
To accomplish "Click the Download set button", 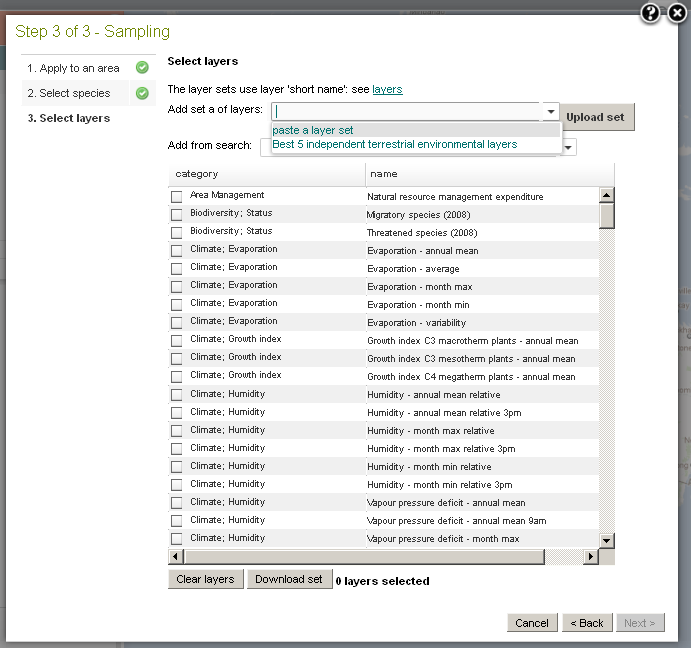I will point(289,579).
